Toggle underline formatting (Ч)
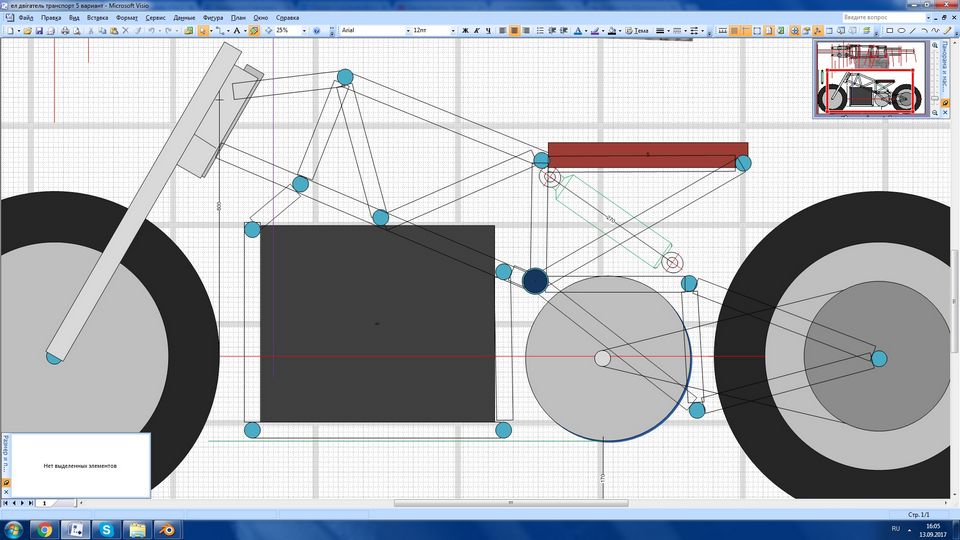Screen dimensions: 960x540 click(490, 31)
